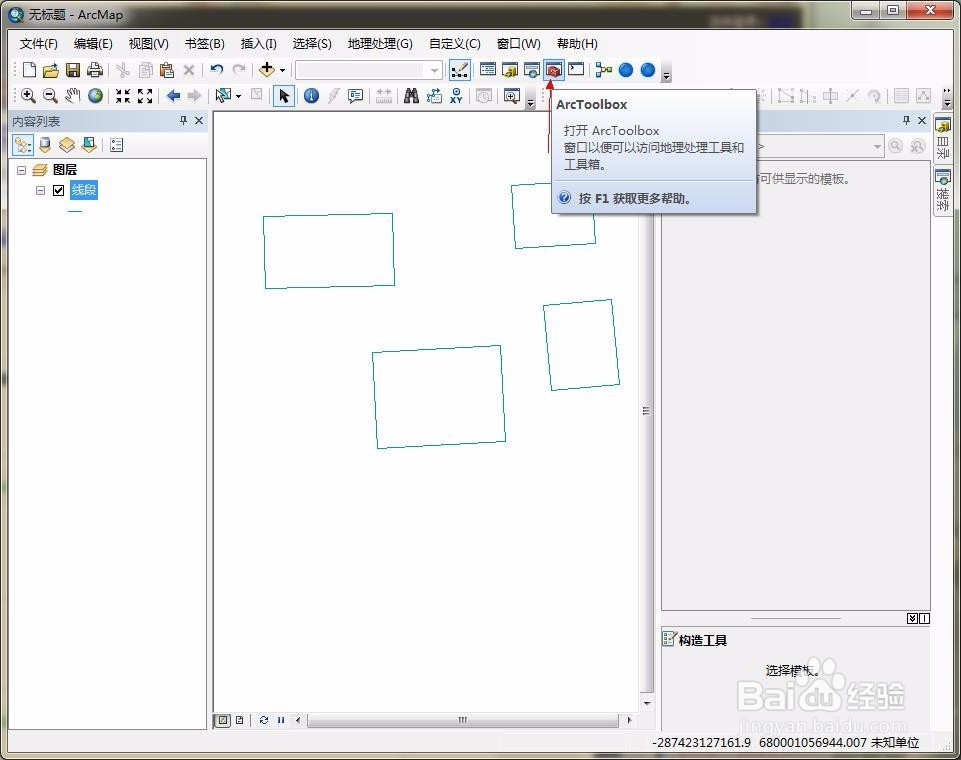Open the Add Data dropdown arrow
The image size is (961, 760).
283,70
